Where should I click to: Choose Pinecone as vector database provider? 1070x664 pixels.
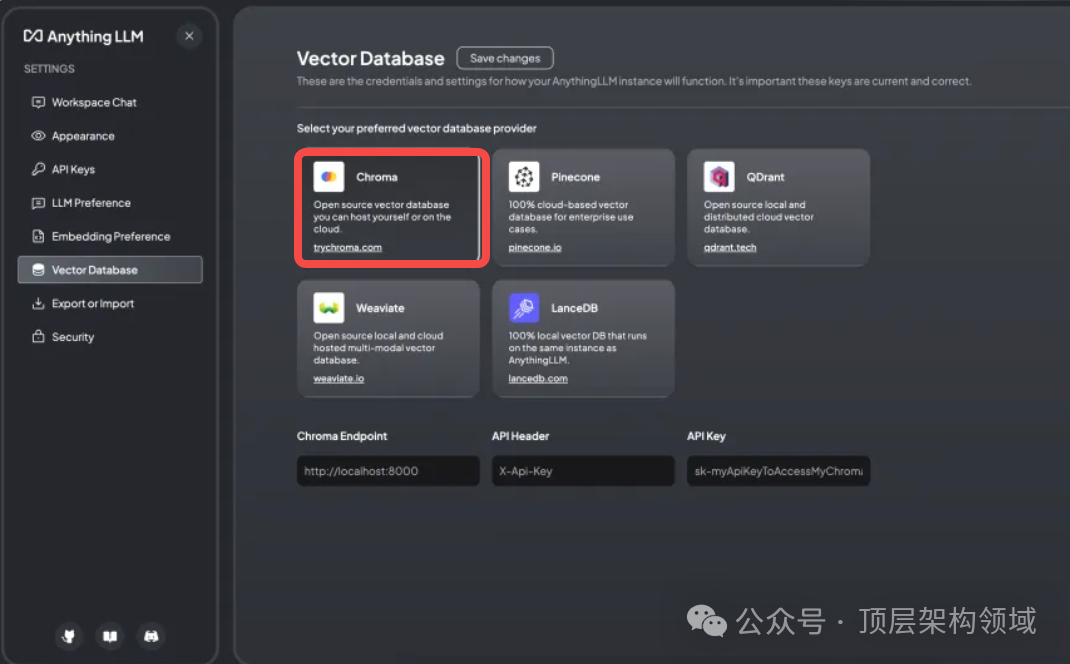tap(583, 207)
